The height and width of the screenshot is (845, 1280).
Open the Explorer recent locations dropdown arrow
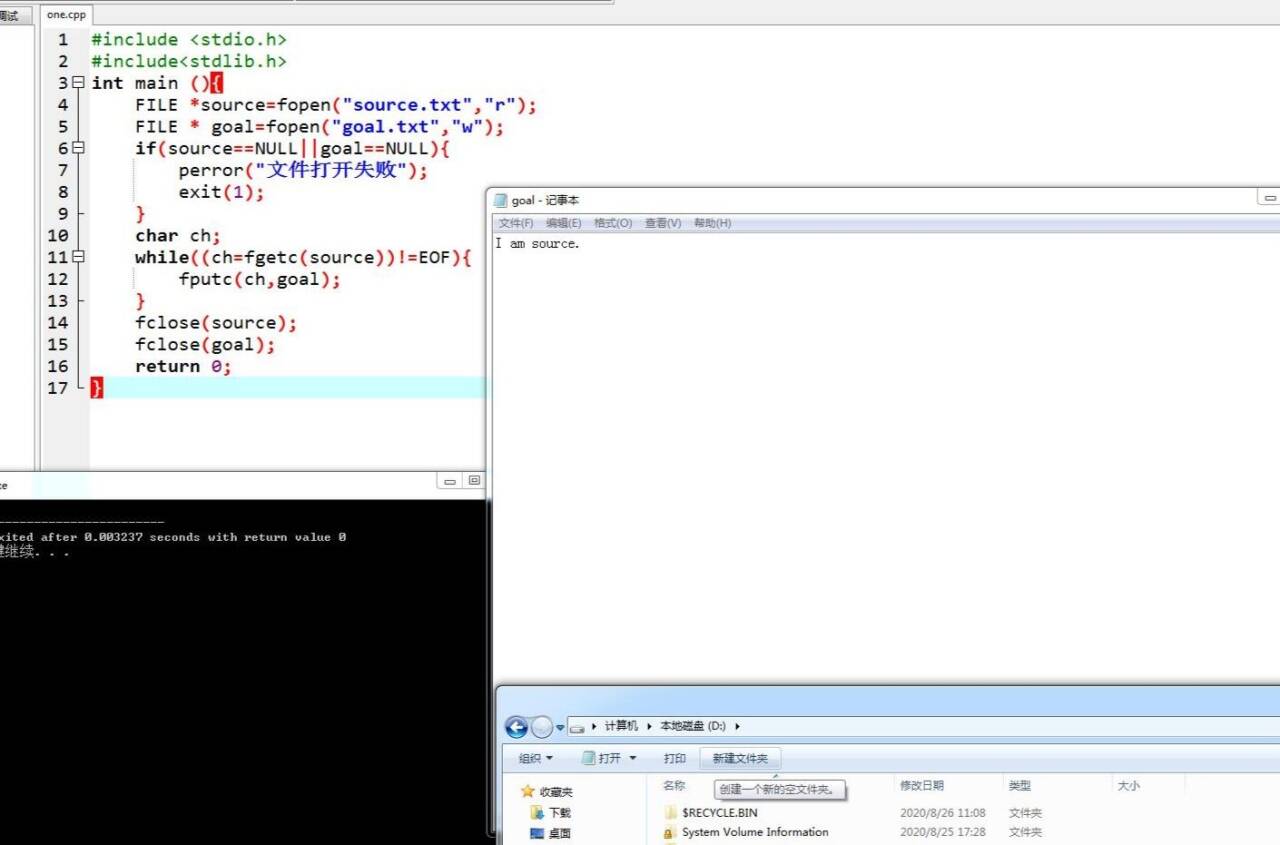point(560,727)
